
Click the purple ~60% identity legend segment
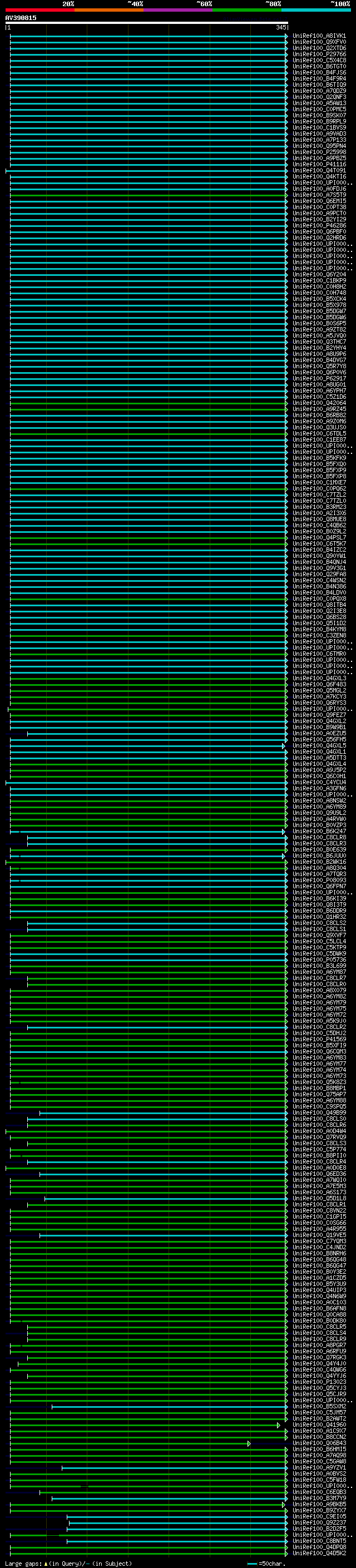coord(177,10)
